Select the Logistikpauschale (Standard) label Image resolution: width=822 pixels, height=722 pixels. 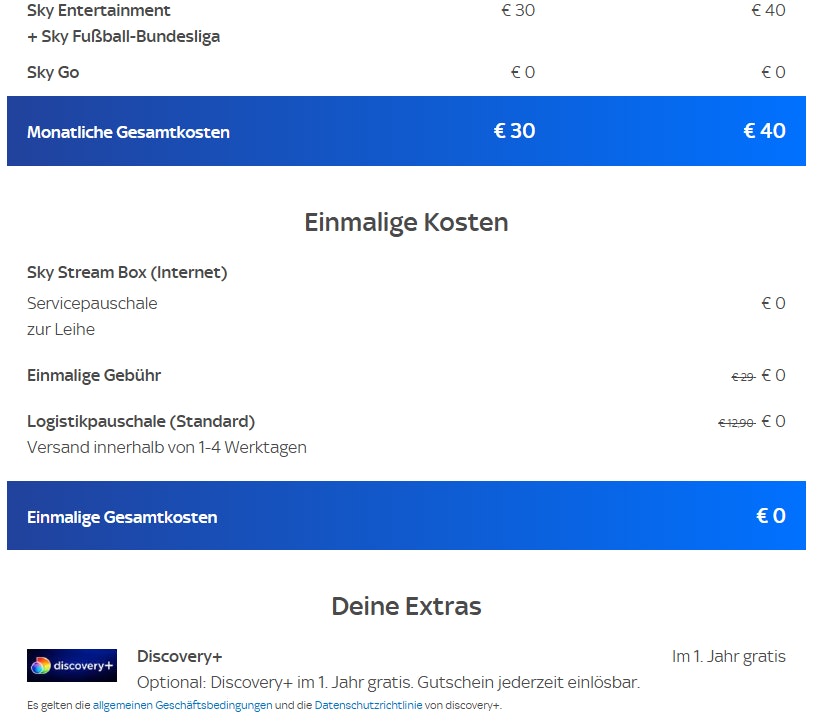tap(141, 421)
